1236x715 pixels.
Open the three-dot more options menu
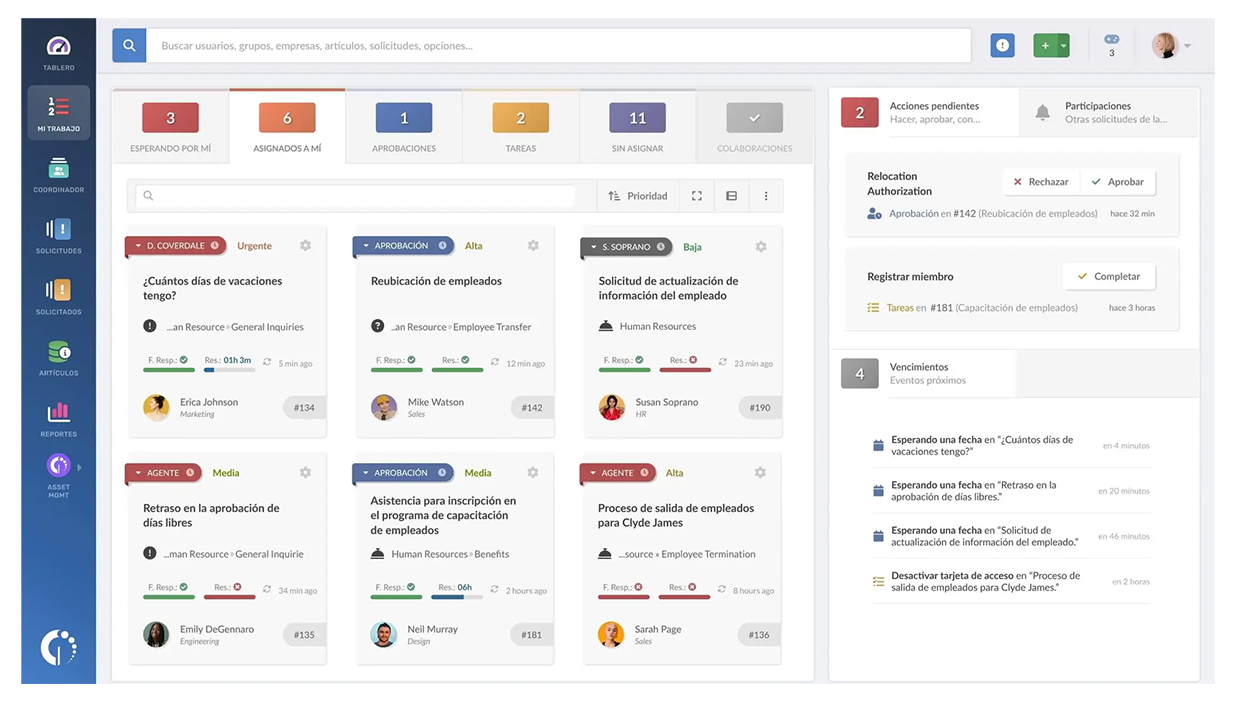pos(766,196)
